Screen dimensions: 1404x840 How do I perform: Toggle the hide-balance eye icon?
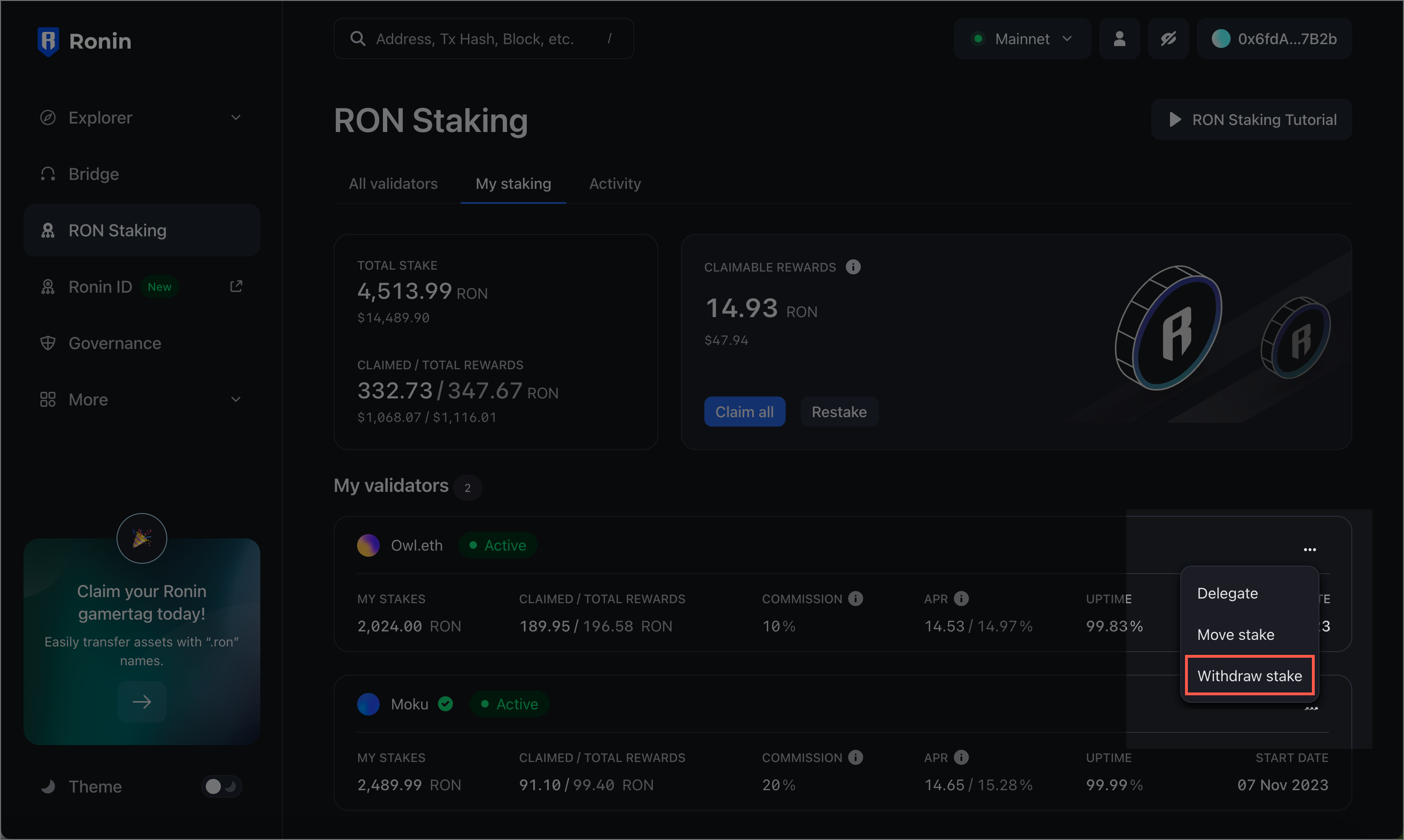point(1168,39)
